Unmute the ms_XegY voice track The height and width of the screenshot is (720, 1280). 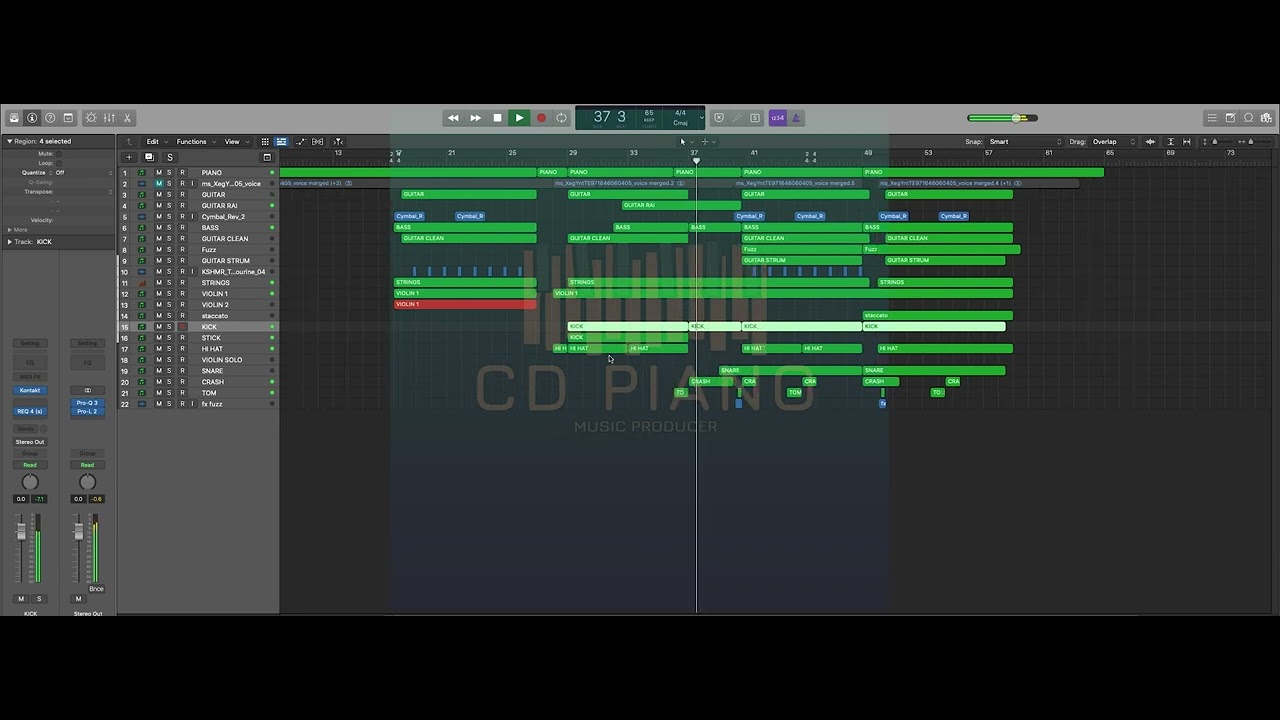(x=158, y=184)
